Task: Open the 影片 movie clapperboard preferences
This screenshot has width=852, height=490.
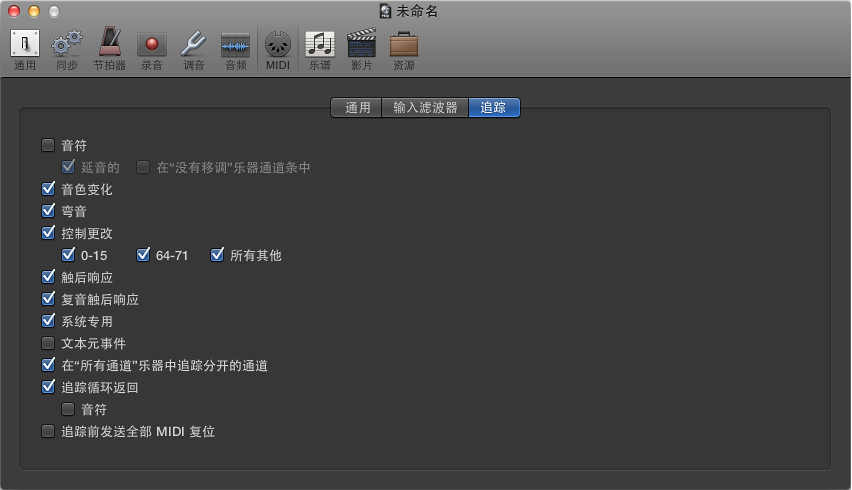Action: point(362,49)
